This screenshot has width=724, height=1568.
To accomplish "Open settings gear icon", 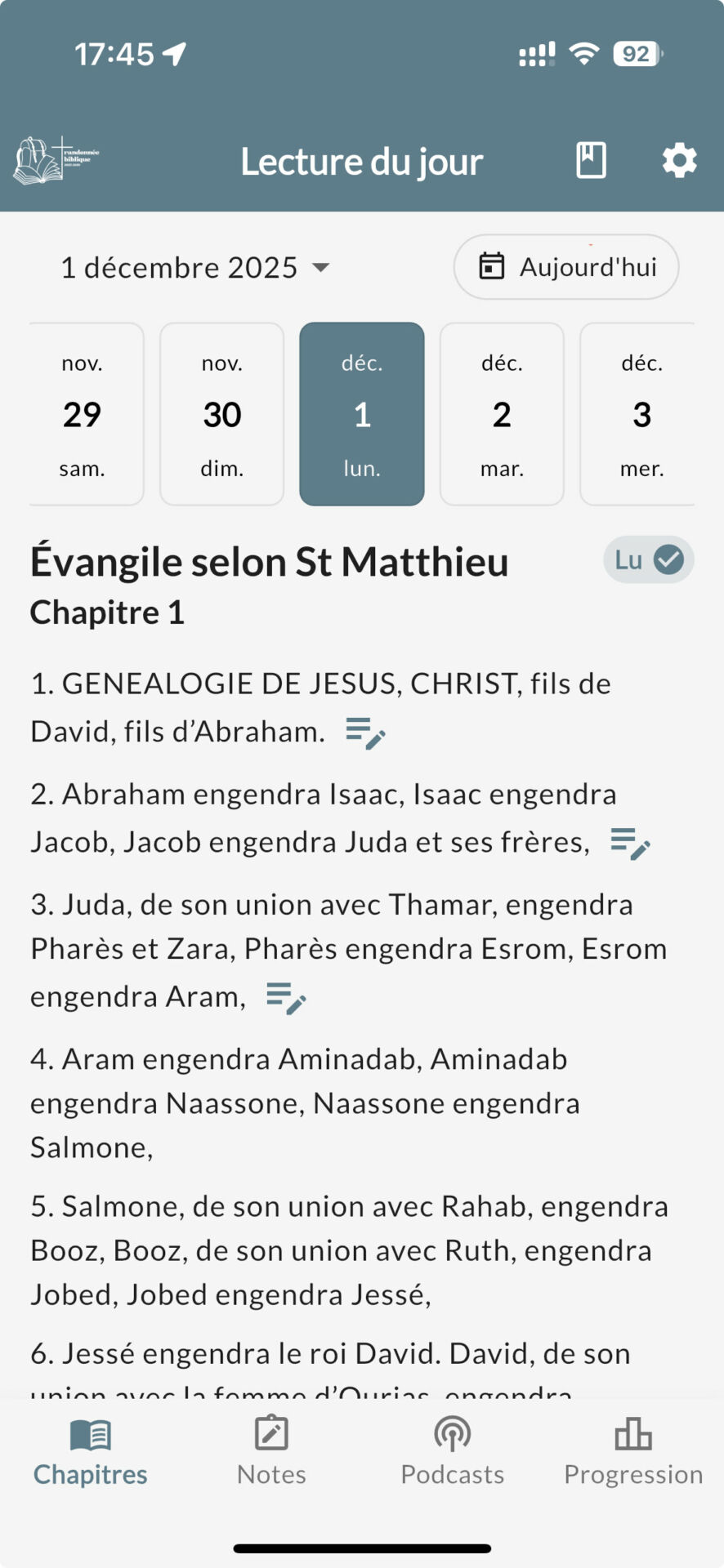I will click(679, 161).
